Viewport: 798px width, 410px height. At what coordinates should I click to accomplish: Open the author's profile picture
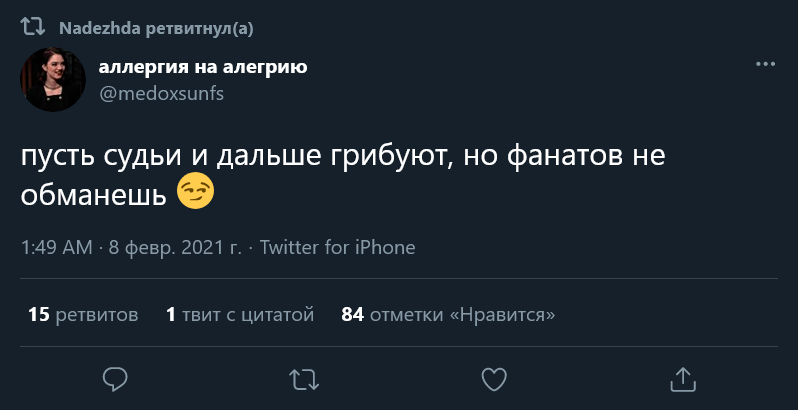(53, 79)
